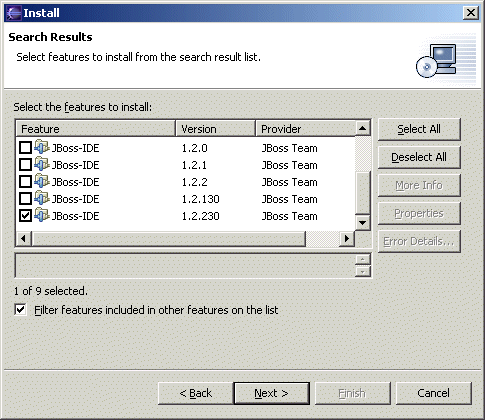Check the JBoss-IDE 1.2.1 checkbox
The image size is (485, 420).
click(25, 165)
